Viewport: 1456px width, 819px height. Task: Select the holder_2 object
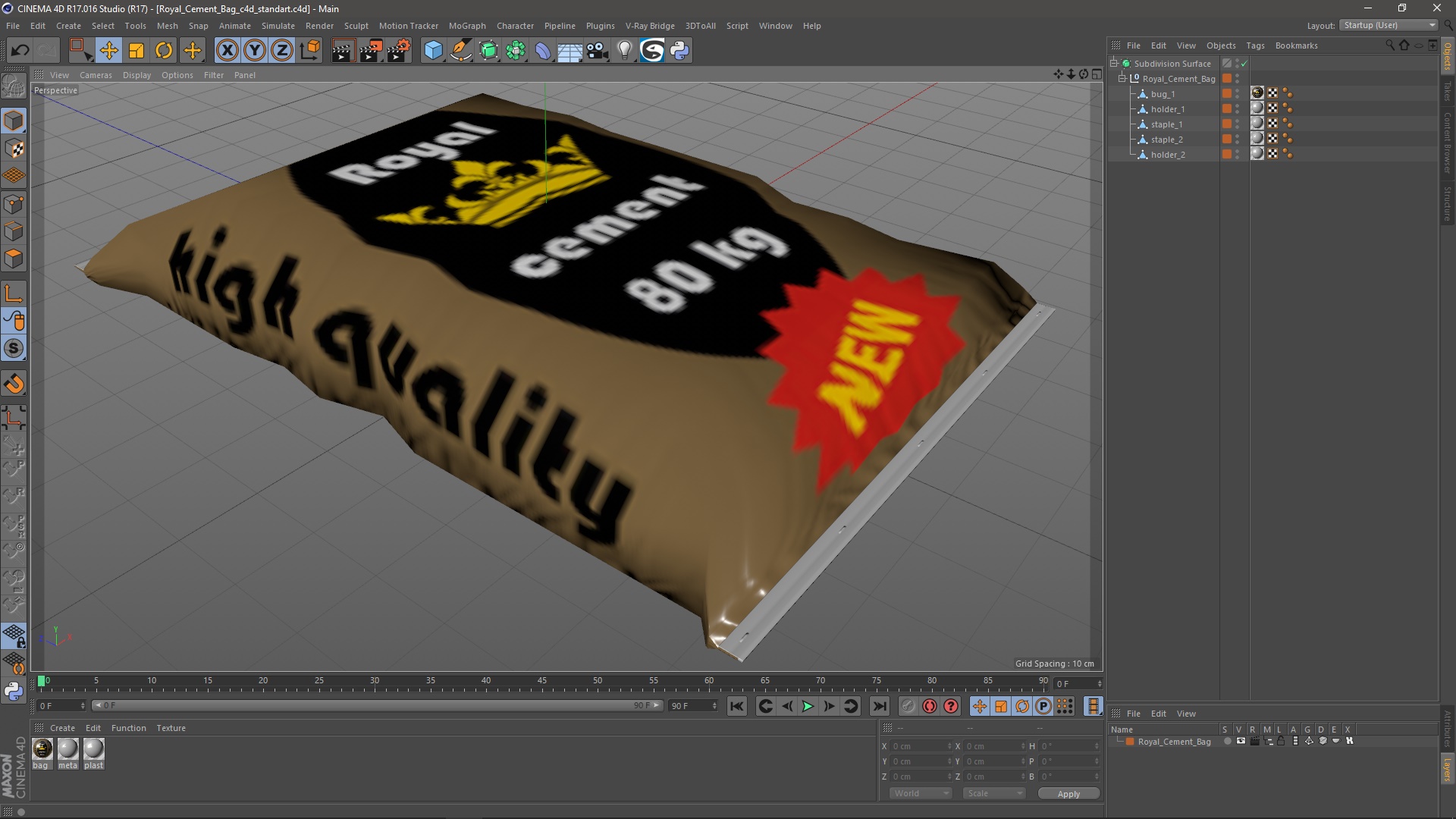1168,155
